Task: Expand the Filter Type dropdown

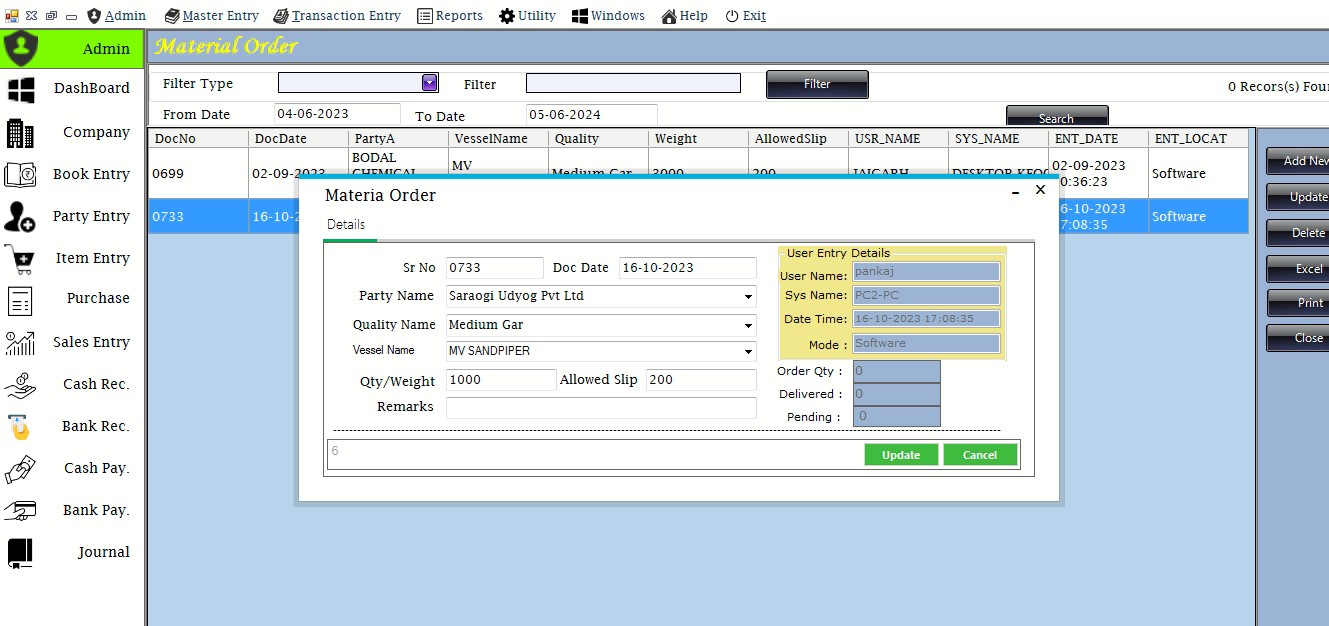Action: coord(429,83)
